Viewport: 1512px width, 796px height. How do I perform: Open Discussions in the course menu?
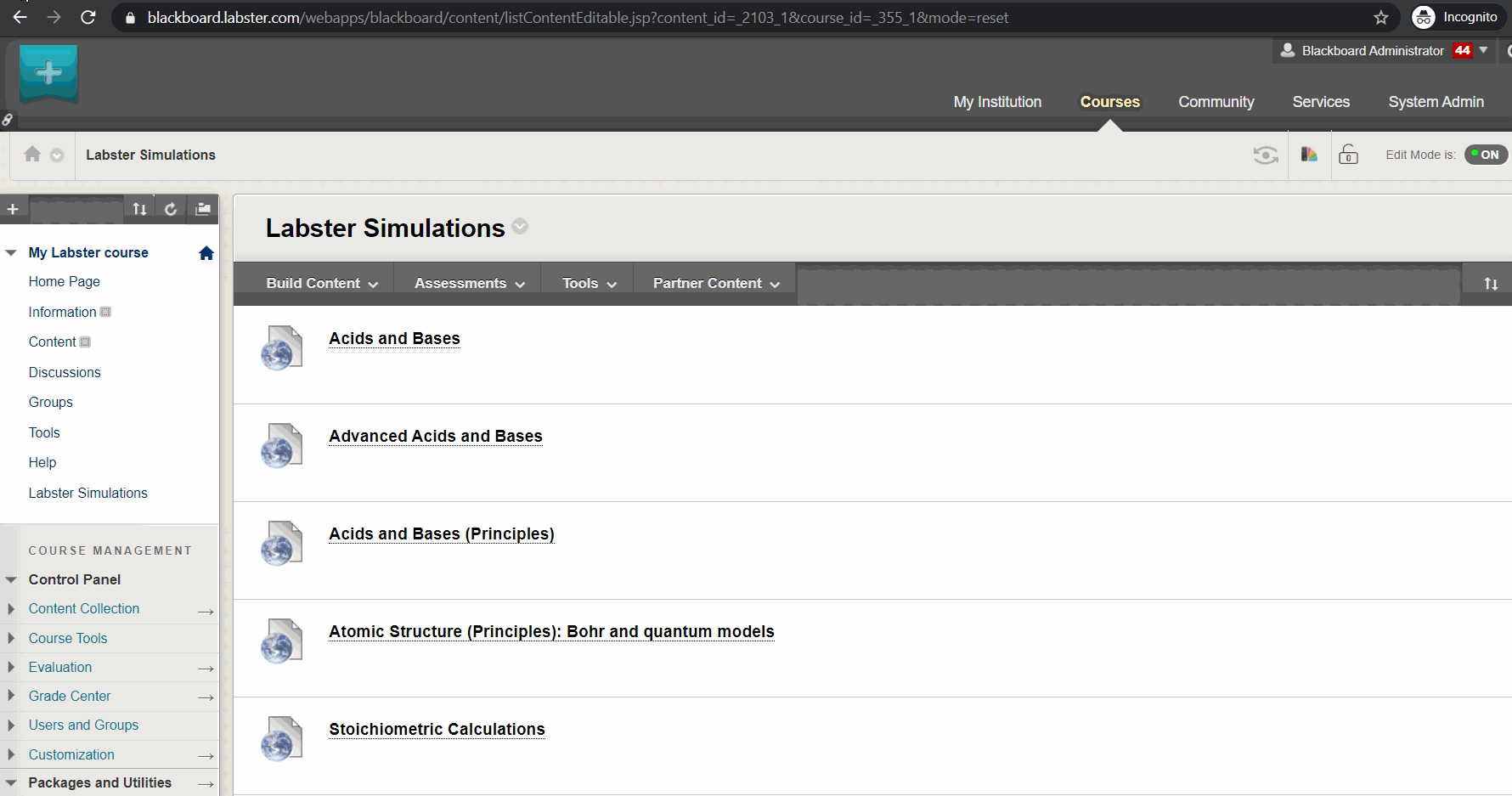coord(65,372)
